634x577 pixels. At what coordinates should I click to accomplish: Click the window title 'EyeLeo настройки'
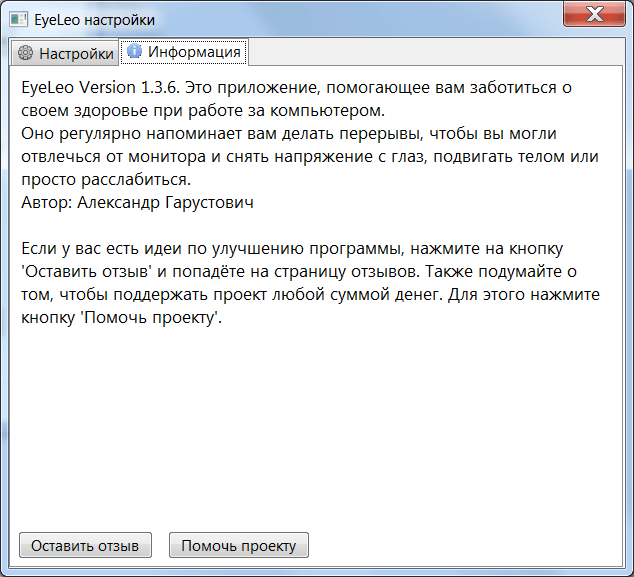click(95, 20)
